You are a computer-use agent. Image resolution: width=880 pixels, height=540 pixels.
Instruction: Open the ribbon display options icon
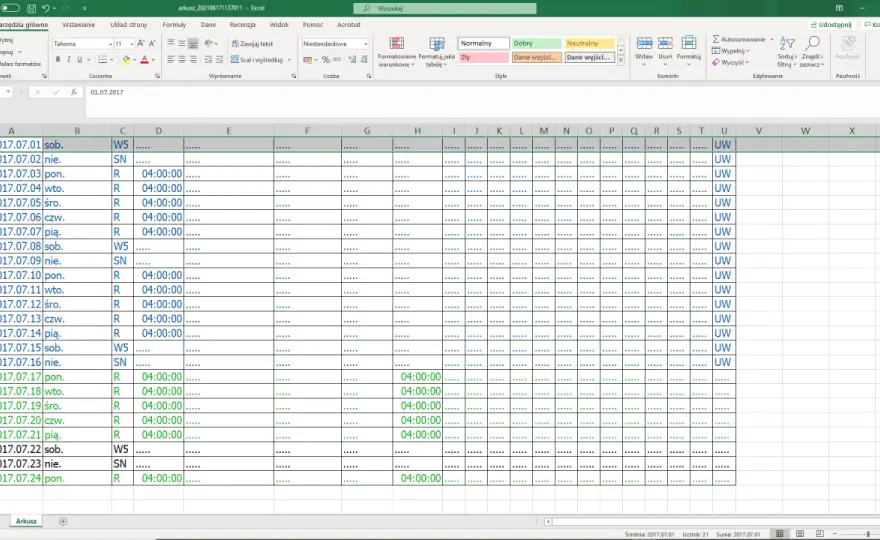pyautogui.click(x=839, y=8)
